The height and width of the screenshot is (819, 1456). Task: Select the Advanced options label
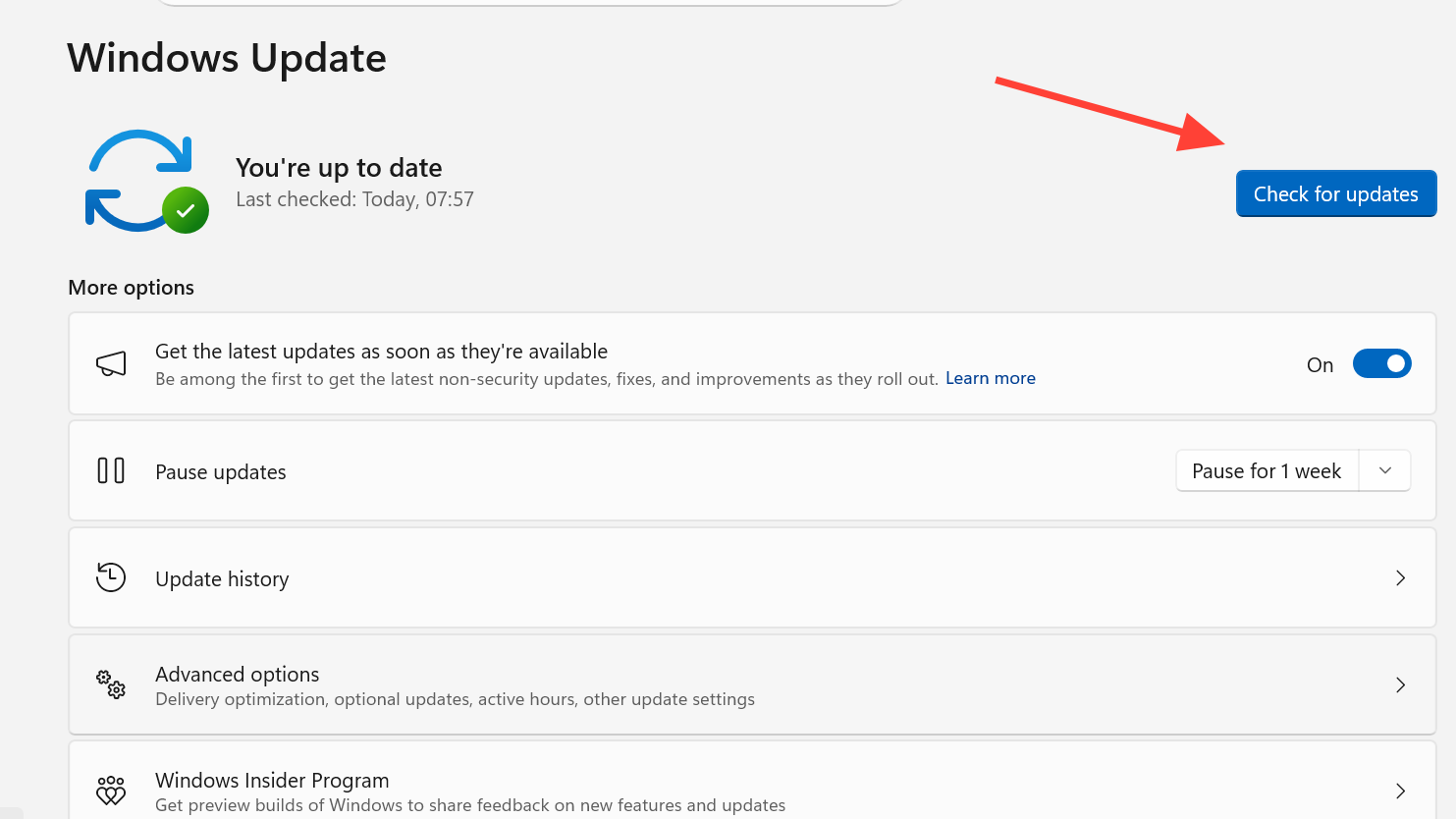[238, 674]
